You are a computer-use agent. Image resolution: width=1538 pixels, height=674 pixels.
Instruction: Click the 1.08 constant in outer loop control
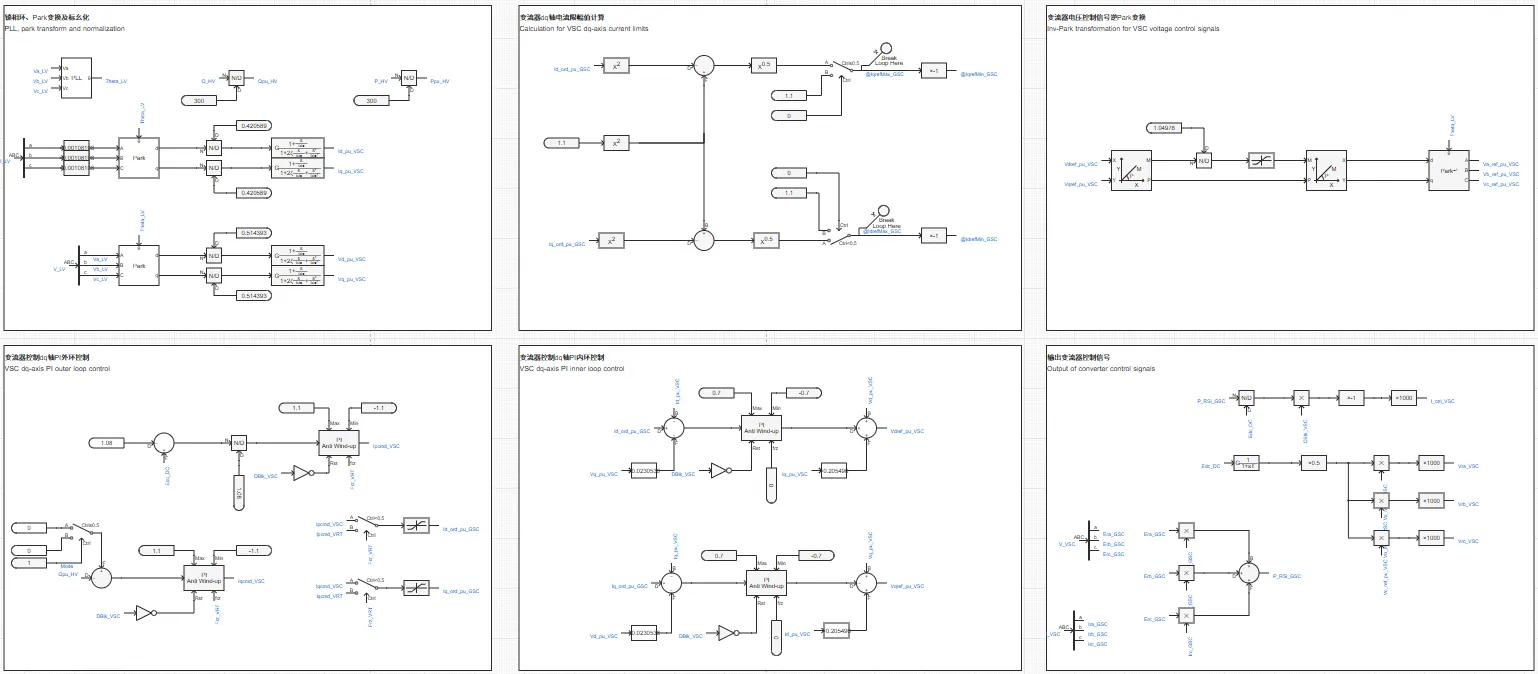click(x=107, y=442)
